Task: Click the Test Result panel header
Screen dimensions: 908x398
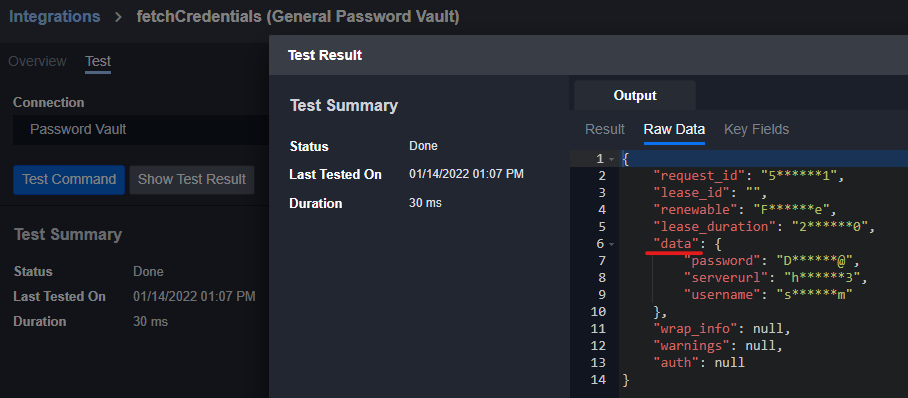Action: [x=588, y=55]
